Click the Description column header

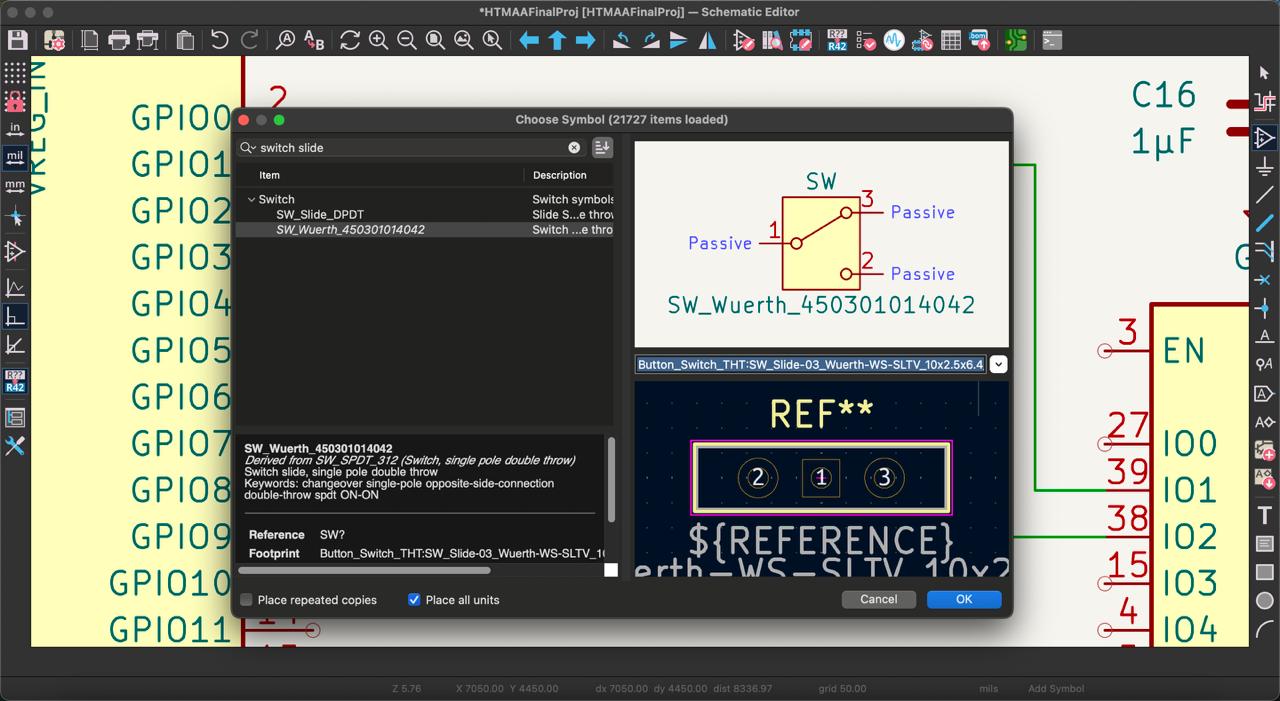tap(560, 175)
